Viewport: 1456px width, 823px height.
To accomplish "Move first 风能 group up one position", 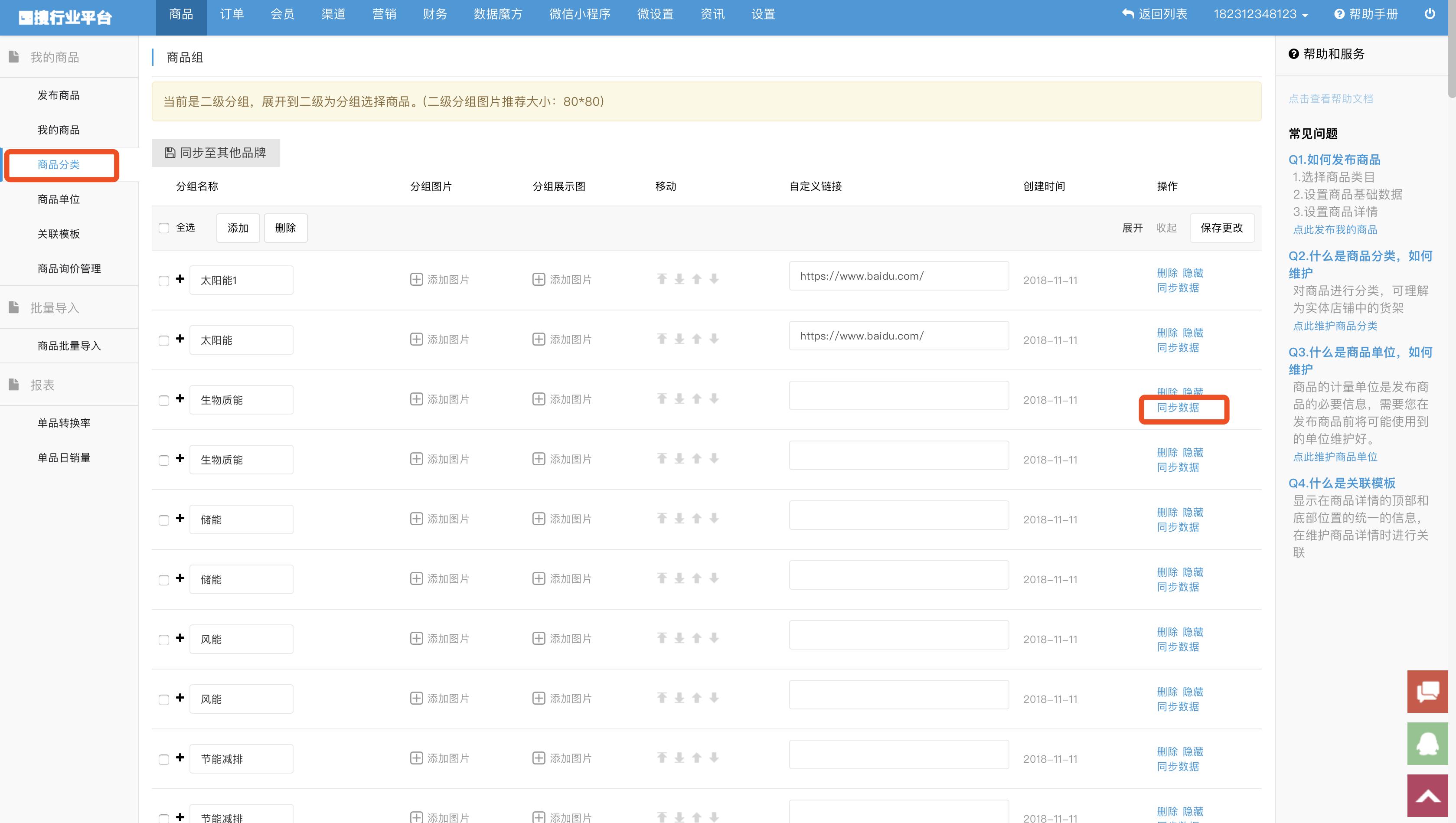I will click(697, 638).
